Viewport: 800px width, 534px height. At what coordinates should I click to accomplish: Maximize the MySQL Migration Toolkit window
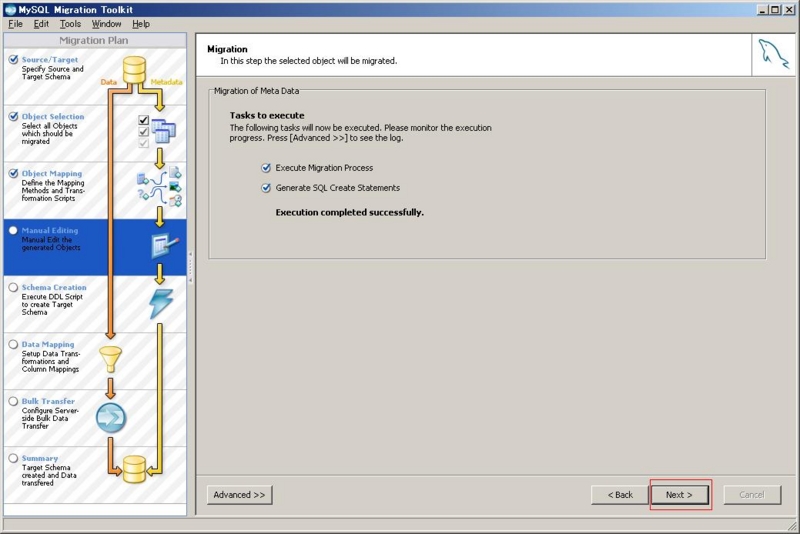pyautogui.click(x=774, y=10)
